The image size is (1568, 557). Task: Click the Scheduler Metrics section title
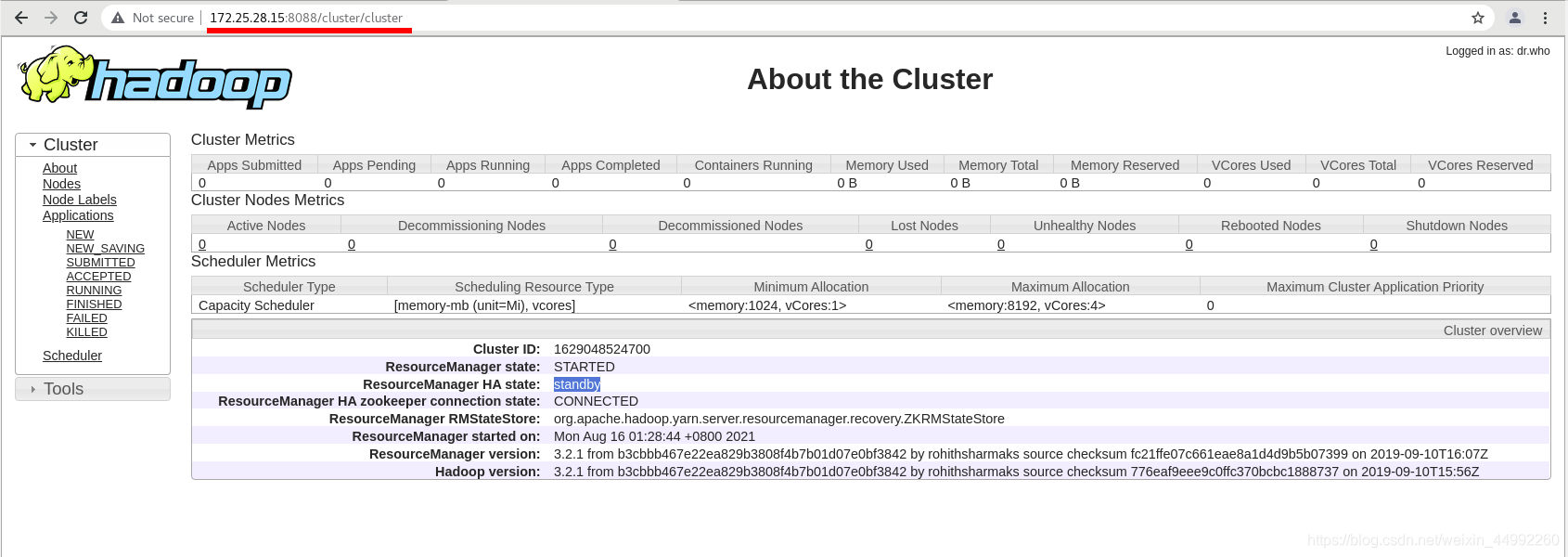point(253,262)
